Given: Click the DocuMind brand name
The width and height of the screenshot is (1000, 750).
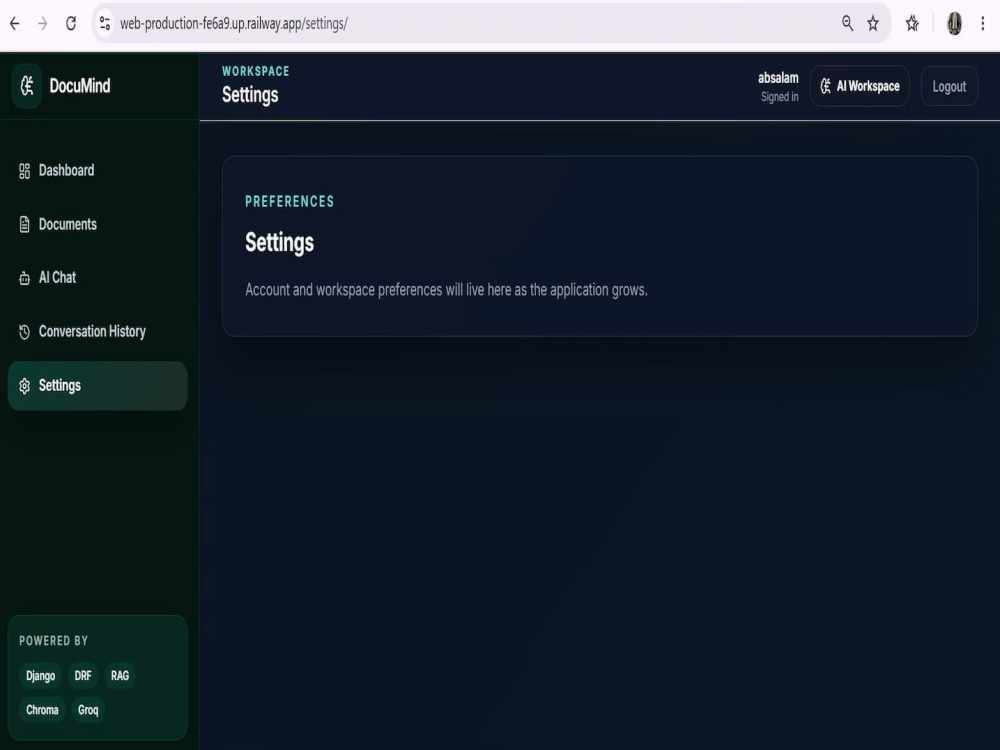Looking at the screenshot, I should coord(80,85).
